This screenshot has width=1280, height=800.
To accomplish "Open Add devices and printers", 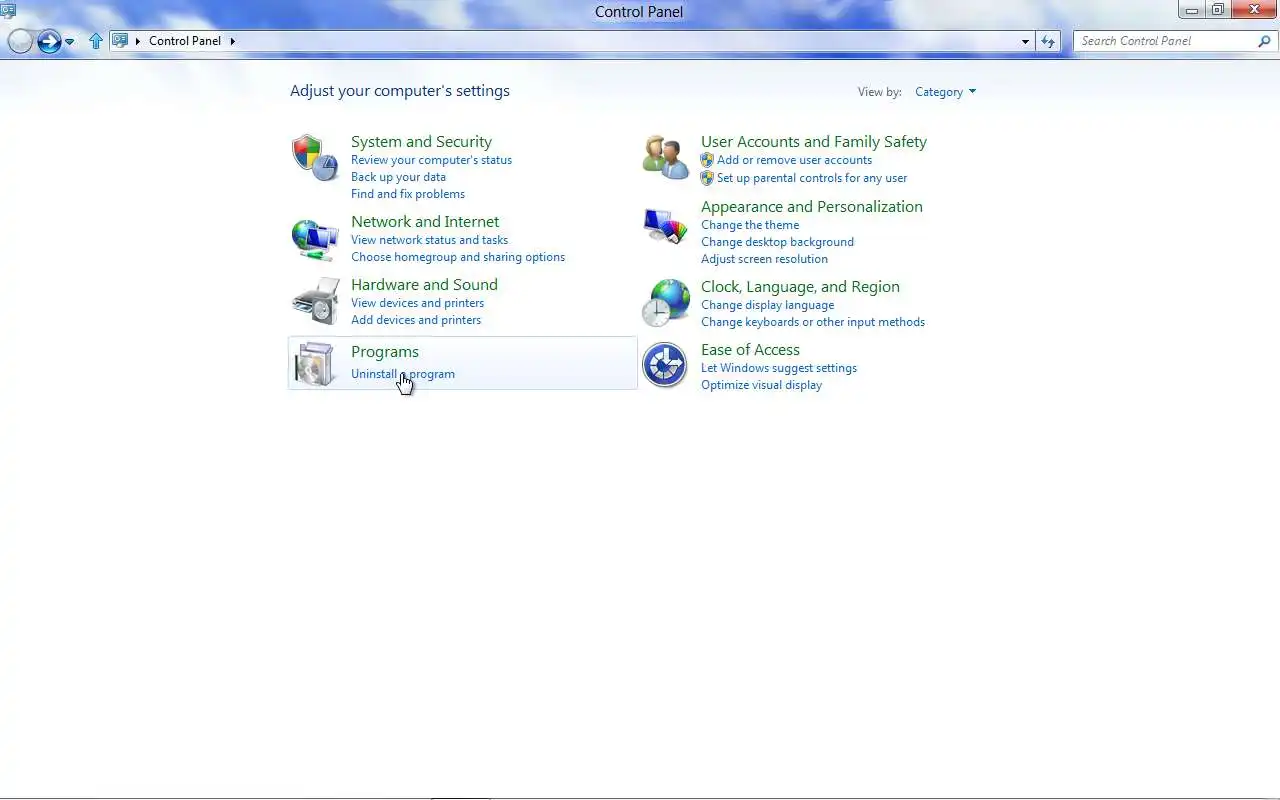I will point(416,320).
